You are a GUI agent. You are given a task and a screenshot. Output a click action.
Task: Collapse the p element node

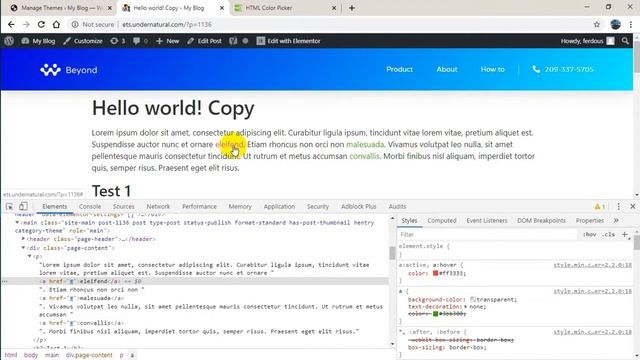pos(29,256)
